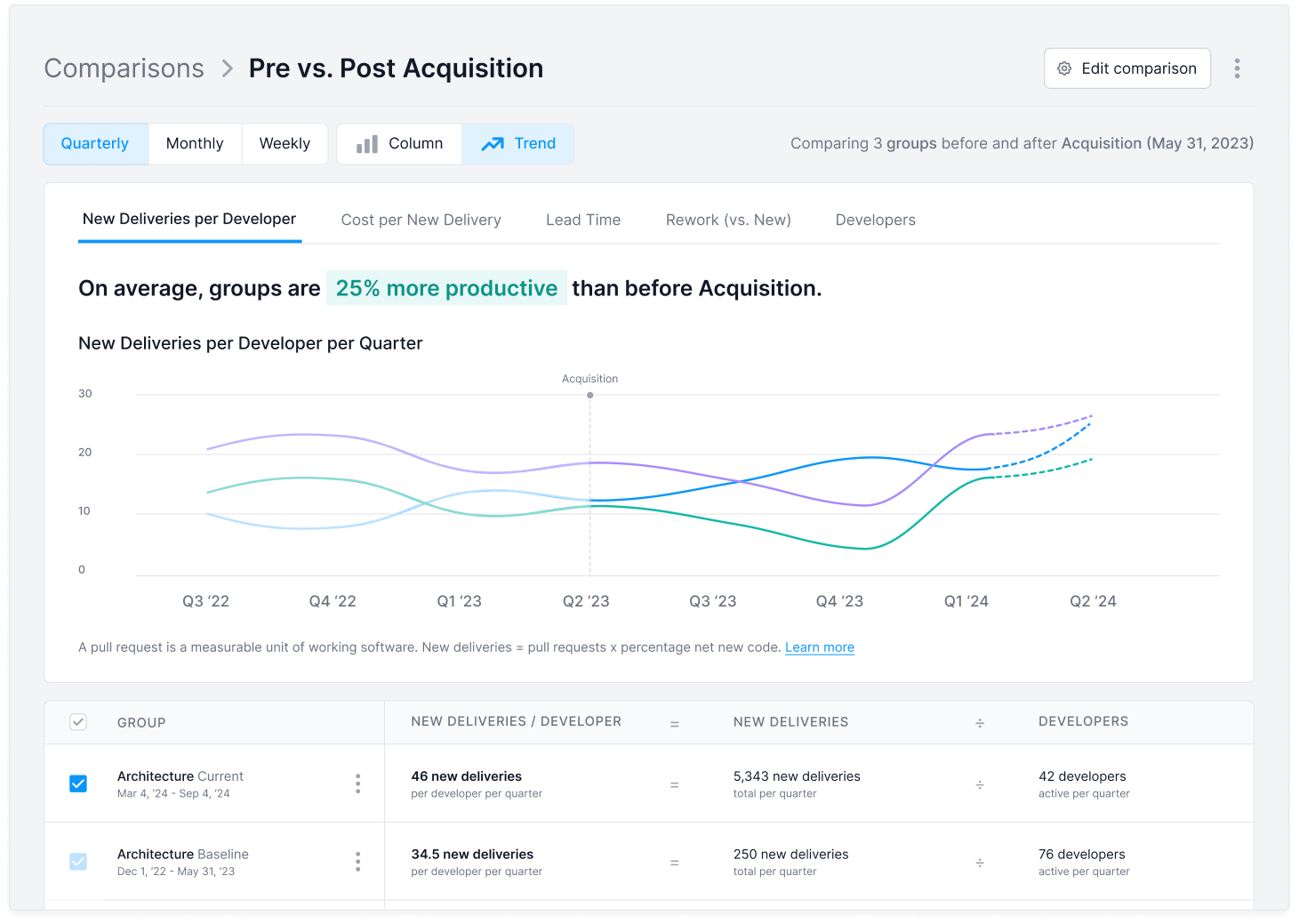Click the Acquisition marker dot on chart
Image resolution: width=1299 pixels, height=924 pixels.
click(589, 395)
